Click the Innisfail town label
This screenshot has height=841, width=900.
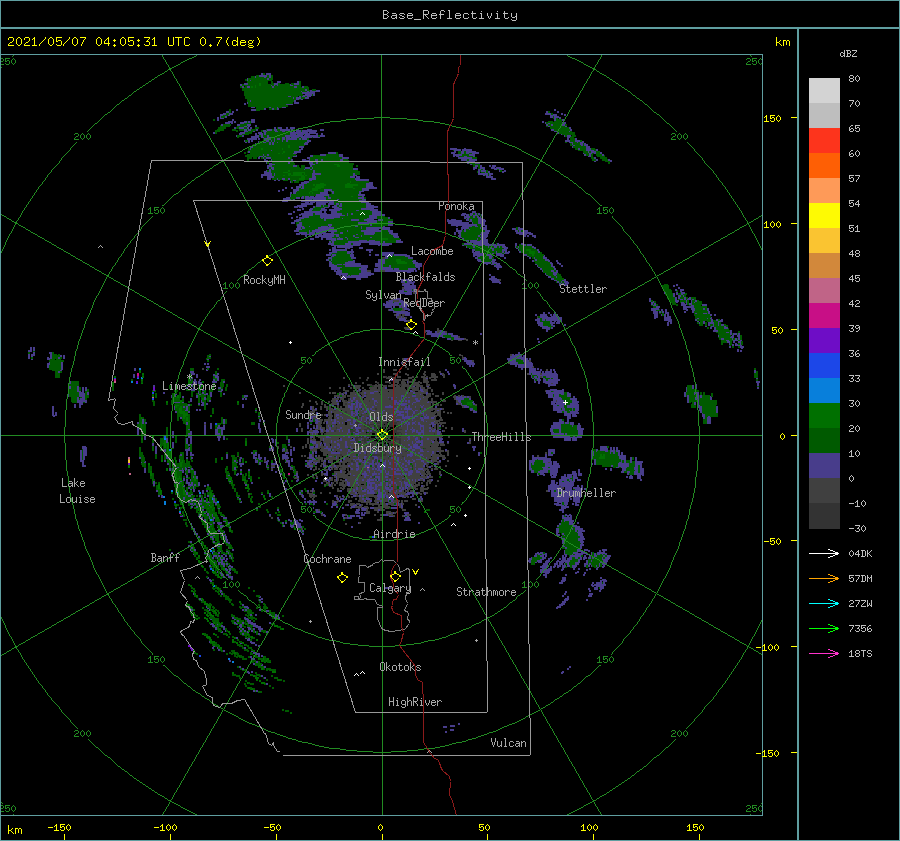pos(404,362)
